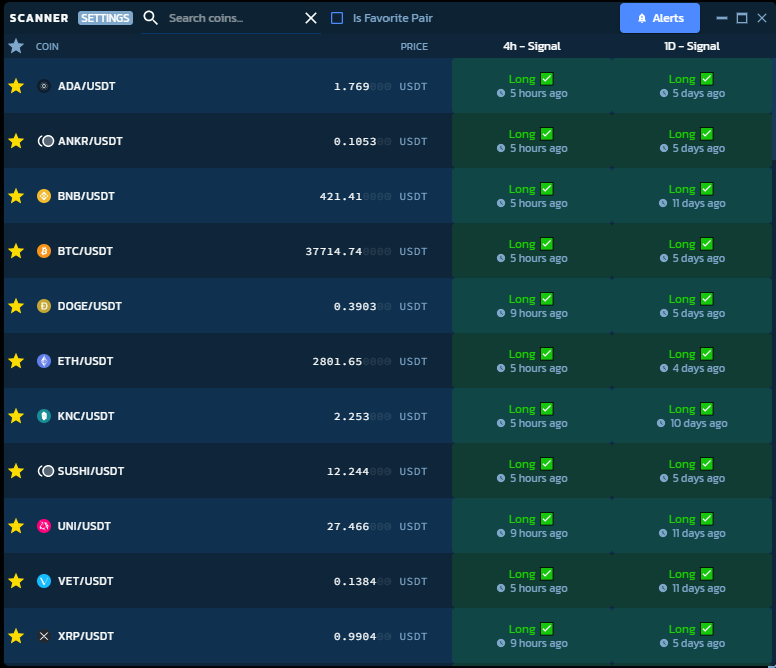
Task: Click the KNC coin logo
Action: [44, 416]
